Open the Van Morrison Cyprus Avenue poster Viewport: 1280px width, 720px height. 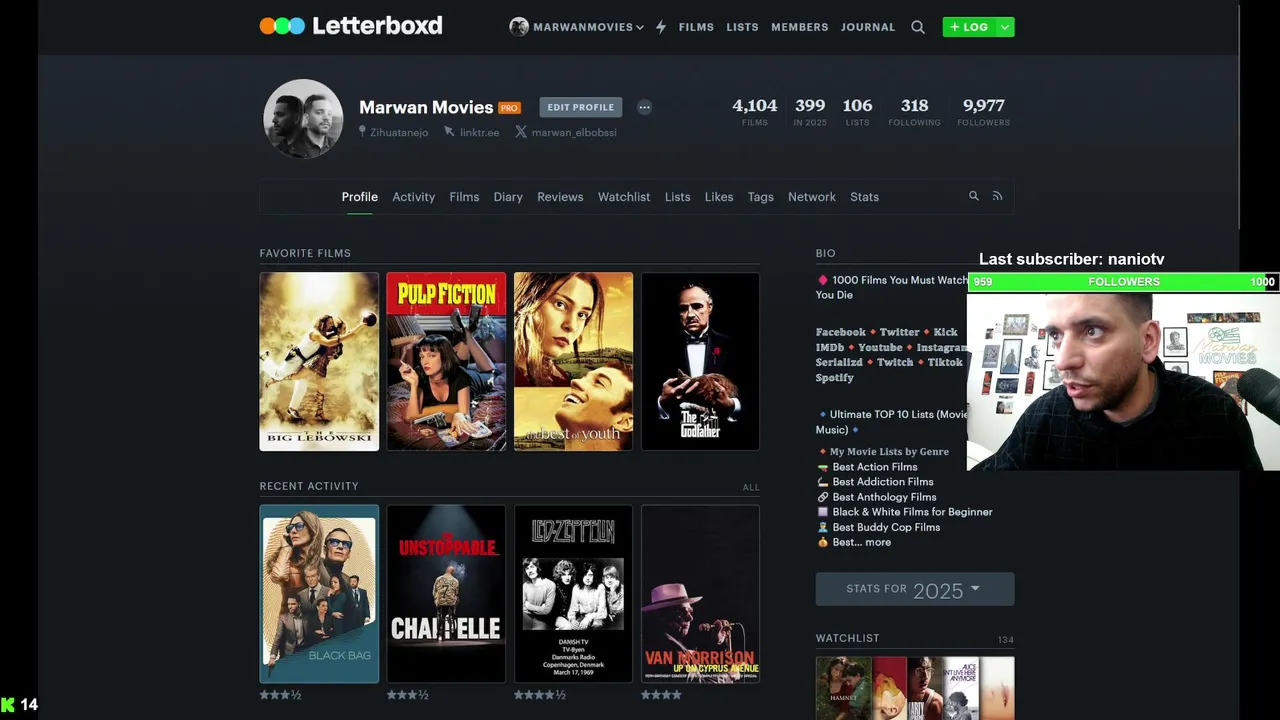[700, 594]
